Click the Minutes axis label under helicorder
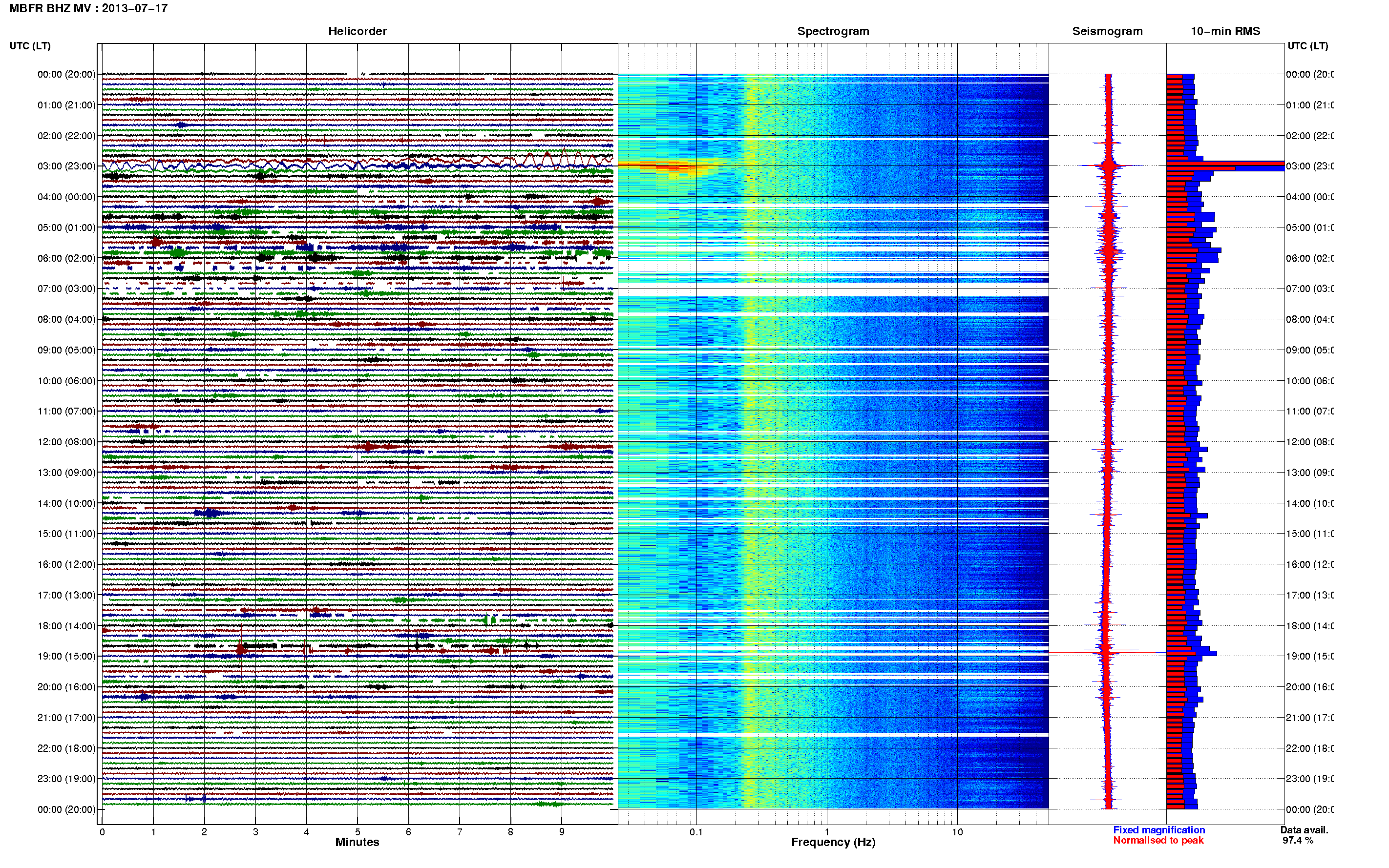 click(357, 842)
